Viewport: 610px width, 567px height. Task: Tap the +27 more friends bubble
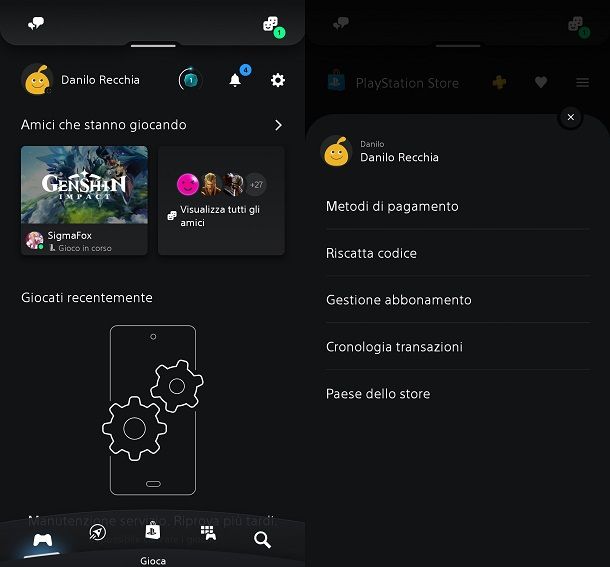256,184
